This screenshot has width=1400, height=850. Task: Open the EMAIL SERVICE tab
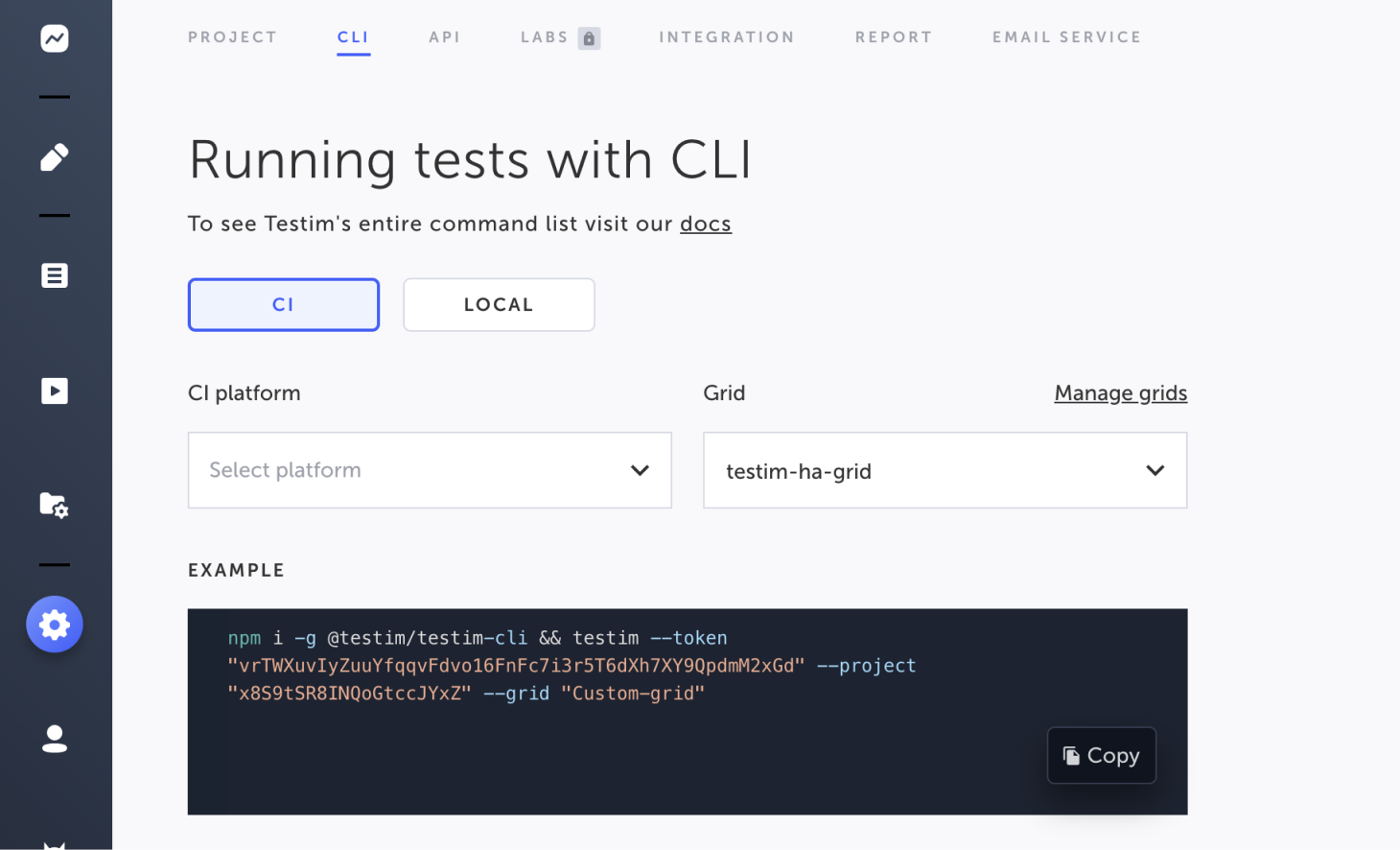pyautogui.click(x=1066, y=37)
